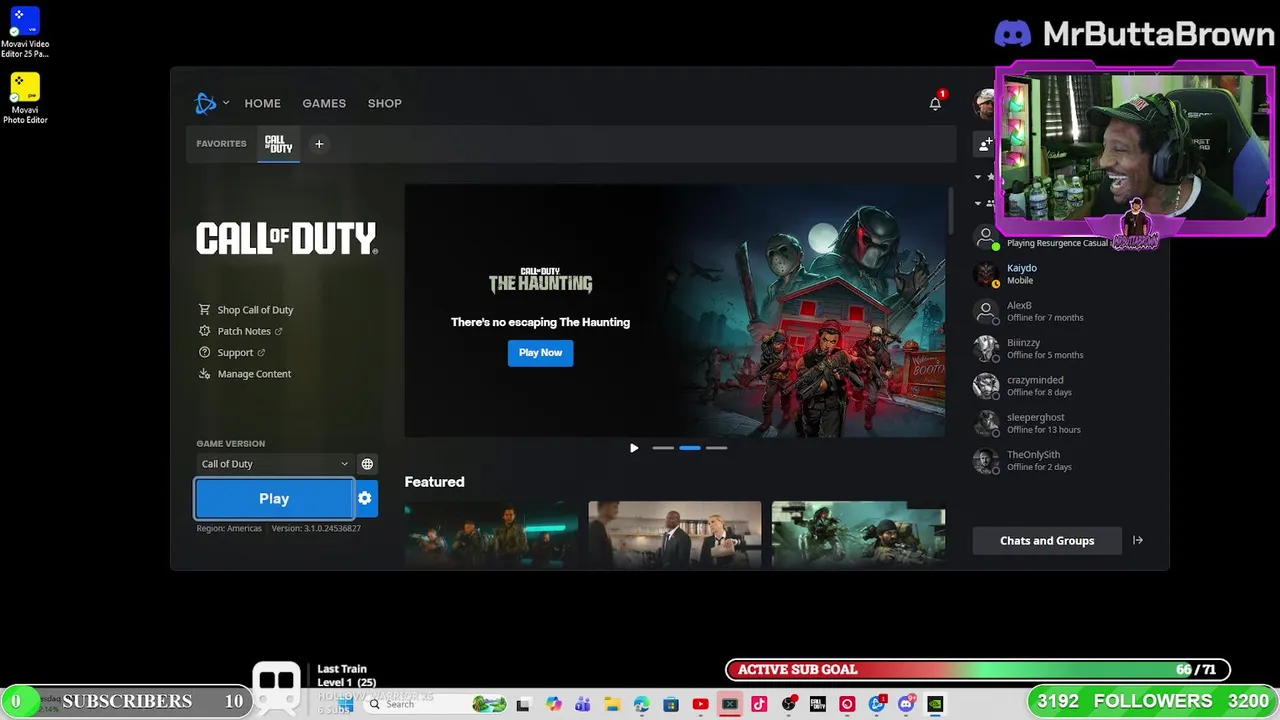The image size is (1280, 720).
Task: Open Microsoft Edge from taskbar
Action: [641, 704]
